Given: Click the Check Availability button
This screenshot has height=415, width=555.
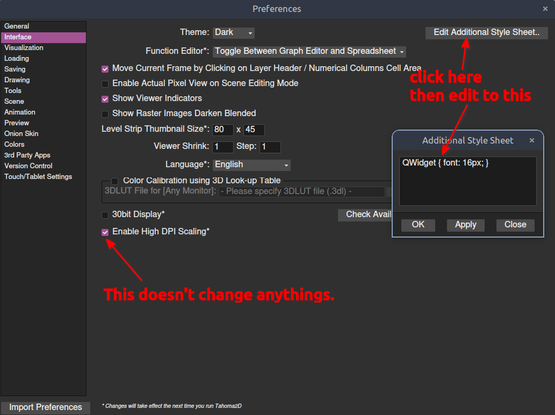Looking at the screenshot, I should tap(365, 215).
